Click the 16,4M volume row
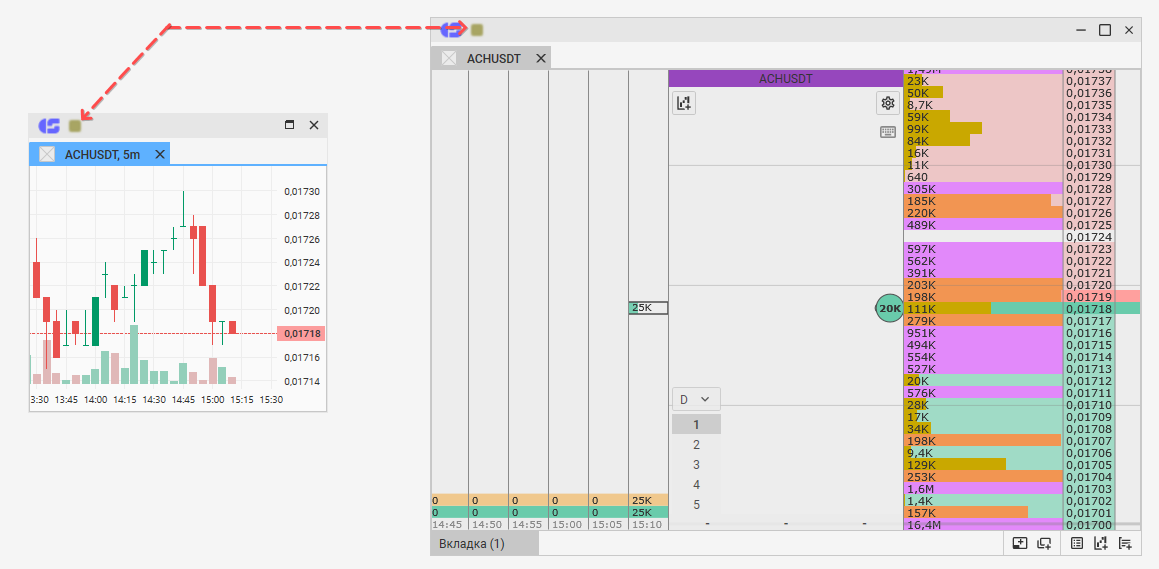The height and width of the screenshot is (569, 1159). 983,525
